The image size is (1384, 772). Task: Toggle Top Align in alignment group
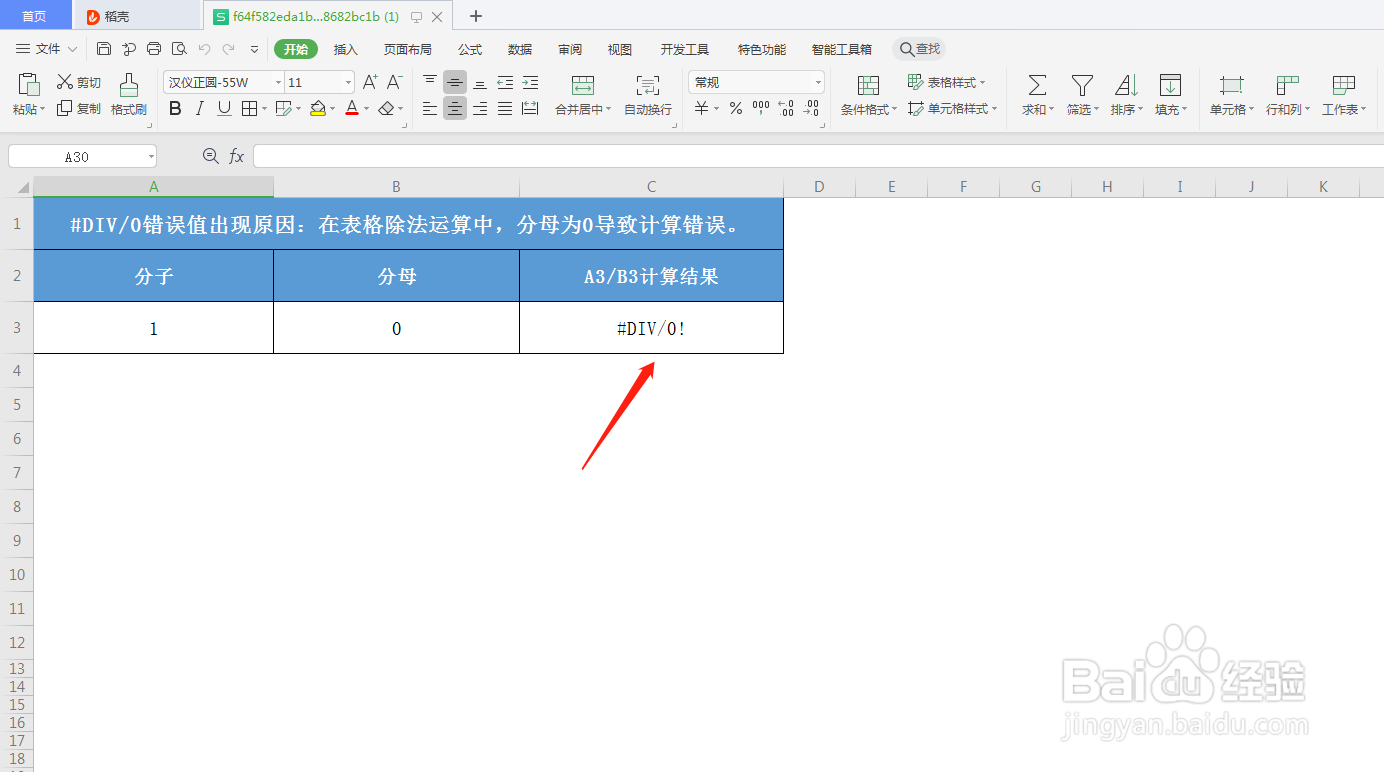430,82
